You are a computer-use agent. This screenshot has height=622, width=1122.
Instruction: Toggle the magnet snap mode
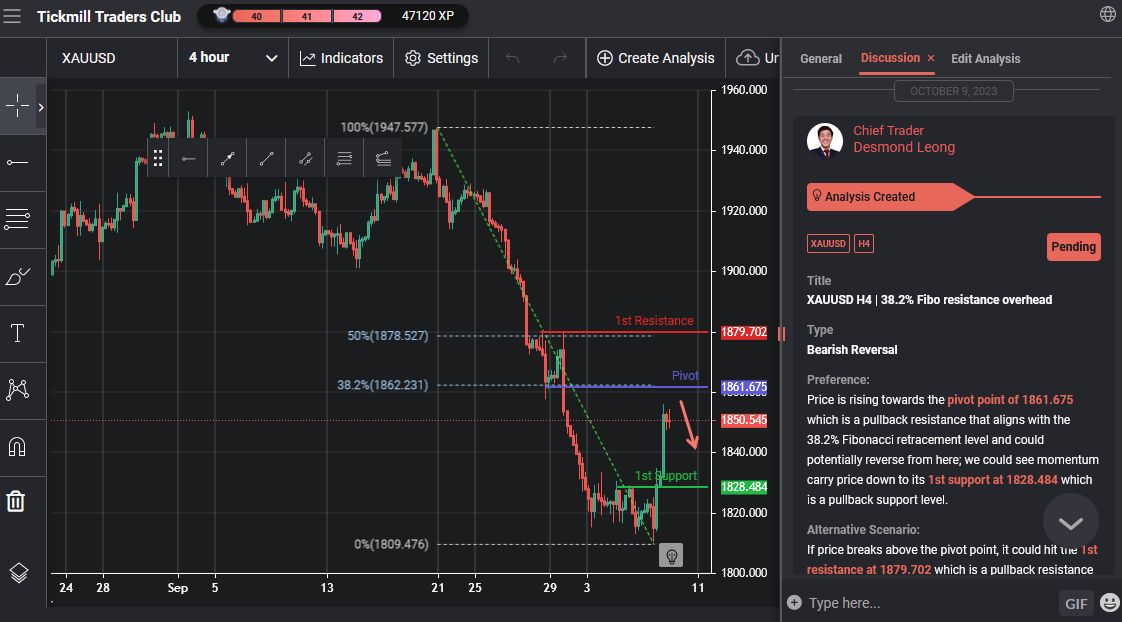pos(17,447)
